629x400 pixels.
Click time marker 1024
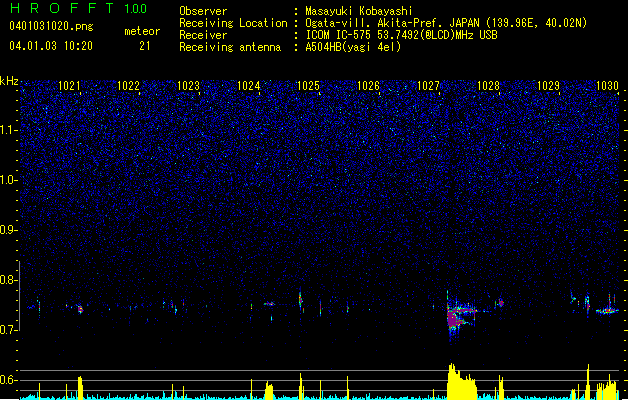point(248,86)
